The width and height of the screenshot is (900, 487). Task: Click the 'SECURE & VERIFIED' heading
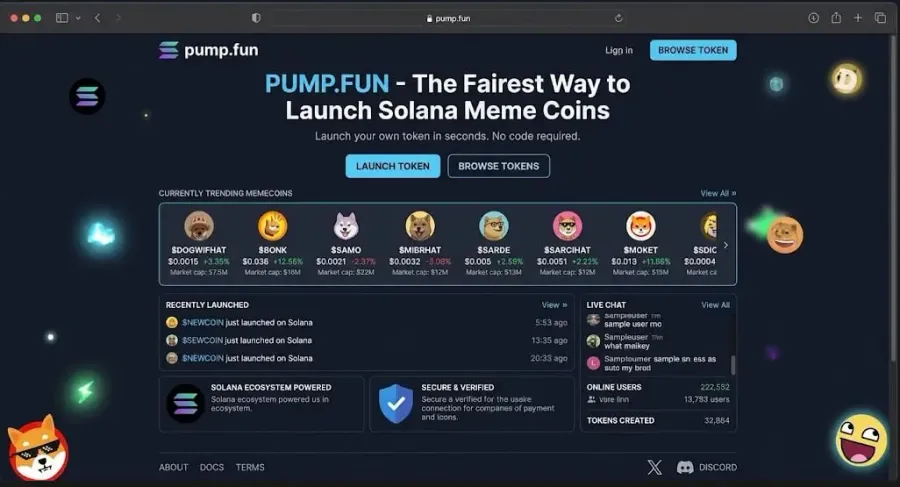coord(457,388)
